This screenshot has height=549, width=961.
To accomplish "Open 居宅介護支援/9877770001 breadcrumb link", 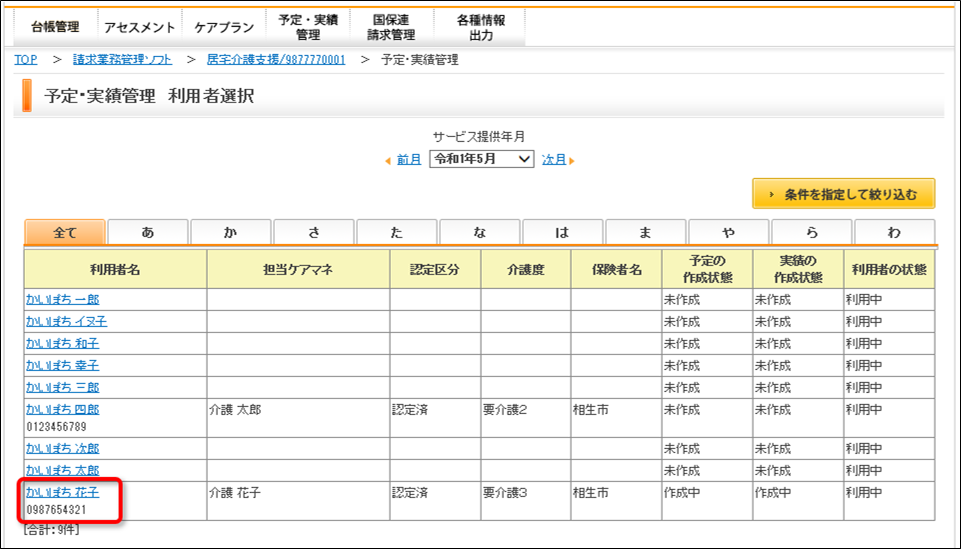I will point(276,59).
